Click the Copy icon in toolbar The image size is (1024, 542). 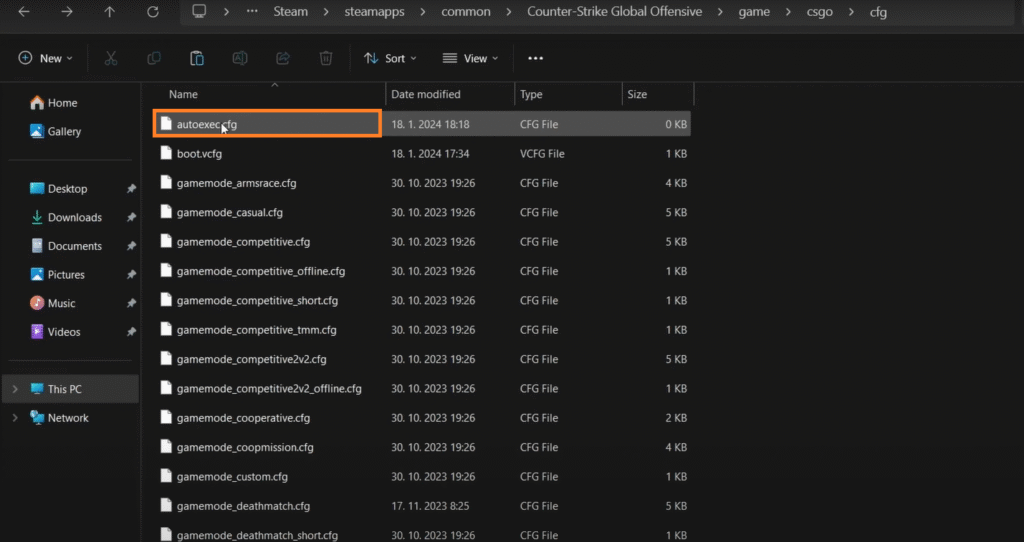click(x=154, y=58)
